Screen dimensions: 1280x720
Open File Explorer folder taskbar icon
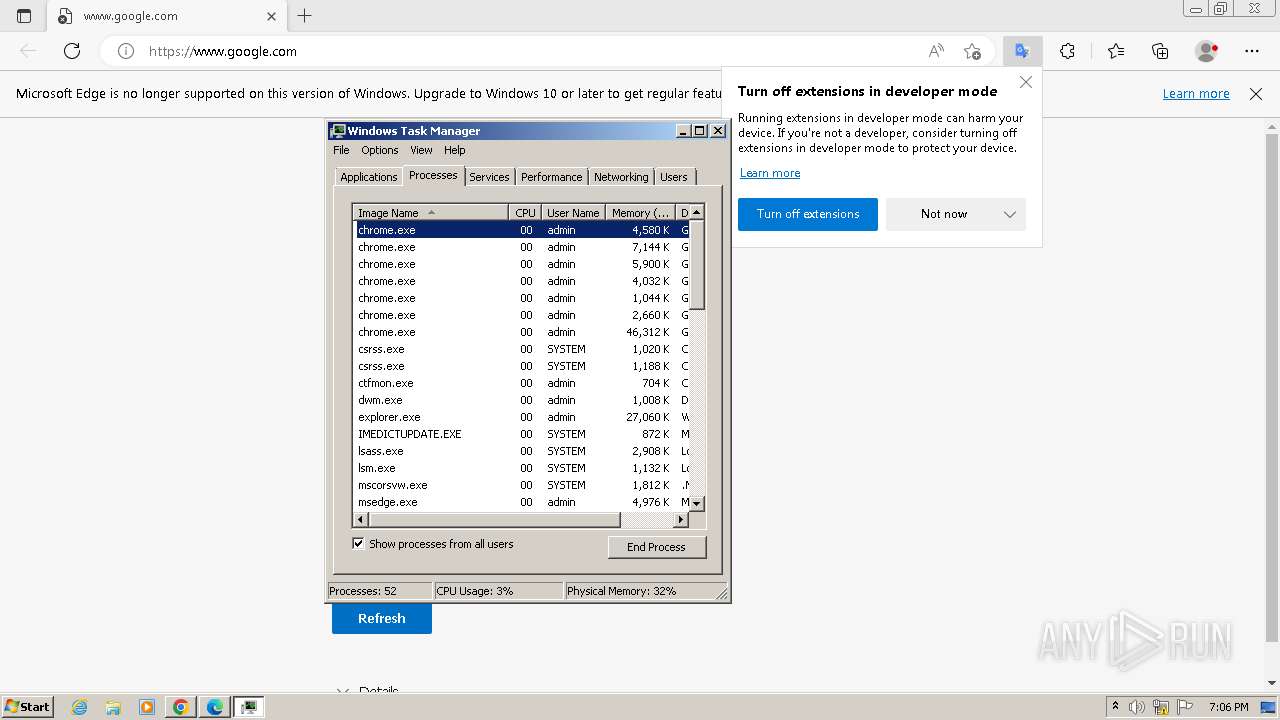click(113, 707)
